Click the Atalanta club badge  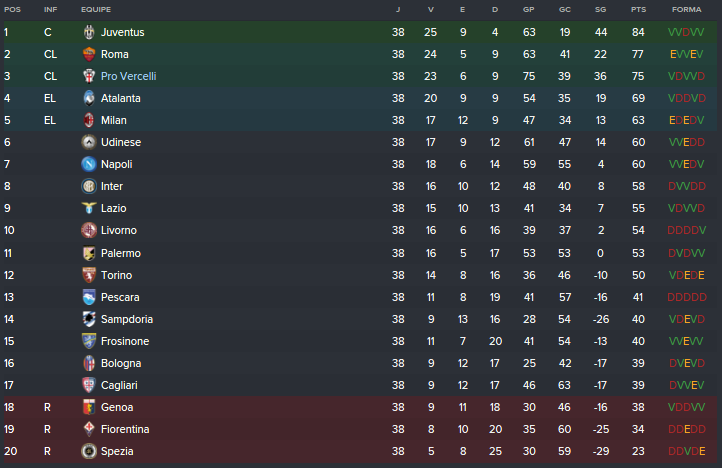click(89, 98)
